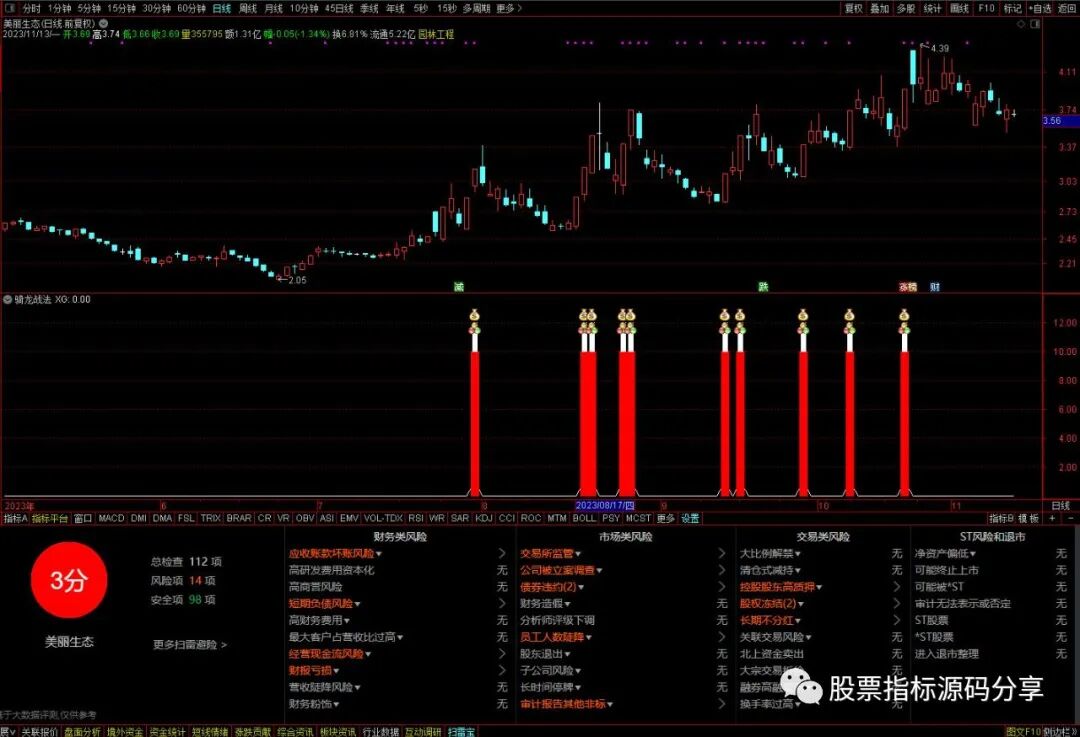Select the RSI indicator tab
The width and height of the screenshot is (1080, 737).
pyautogui.click(x=415, y=518)
